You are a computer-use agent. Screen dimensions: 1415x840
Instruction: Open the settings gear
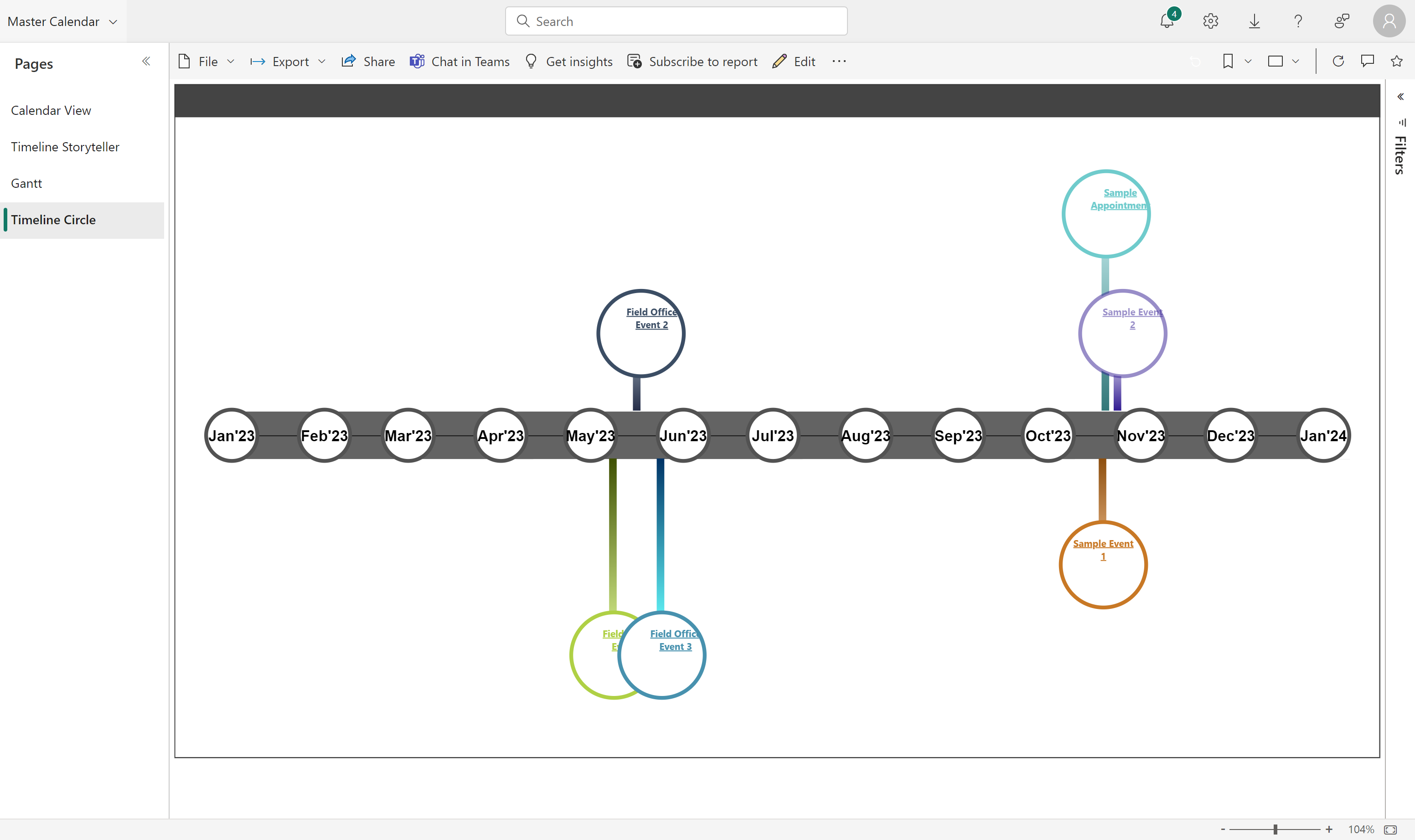tap(1210, 21)
